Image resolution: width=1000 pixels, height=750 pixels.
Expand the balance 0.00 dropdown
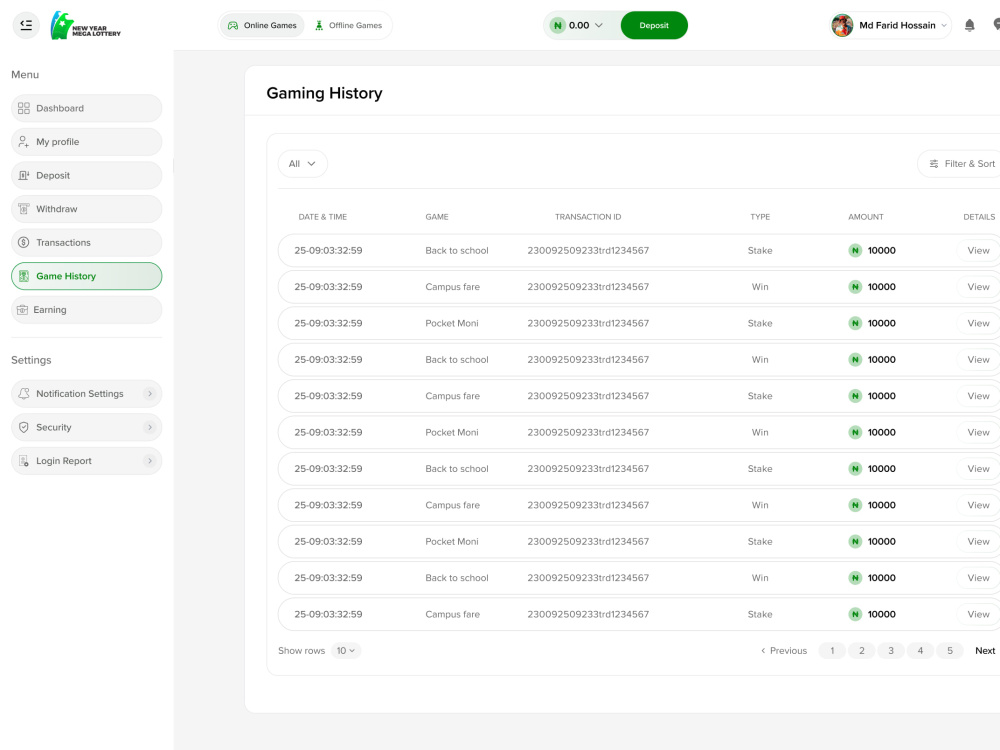coord(599,26)
